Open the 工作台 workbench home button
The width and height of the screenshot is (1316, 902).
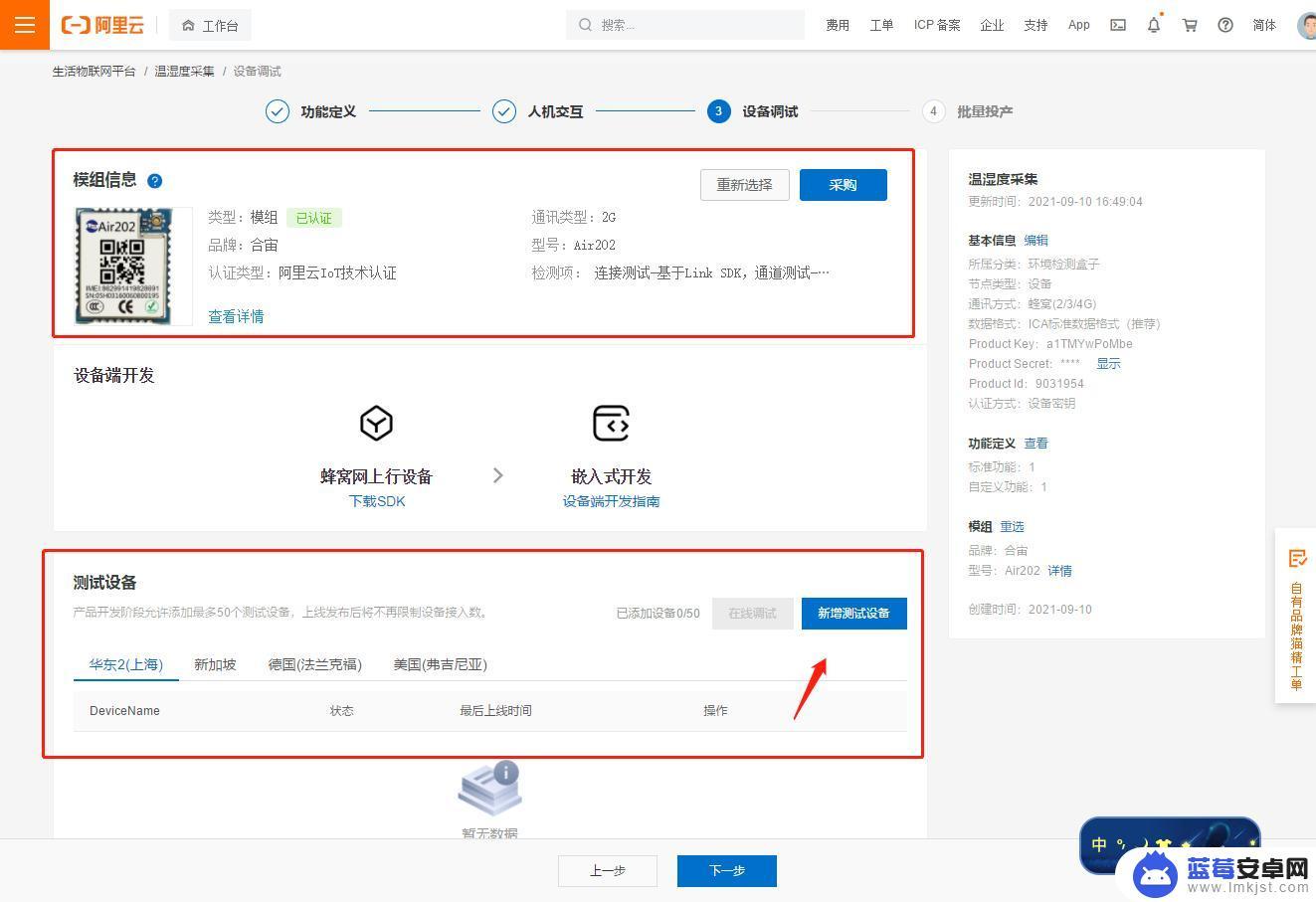(210, 25)
